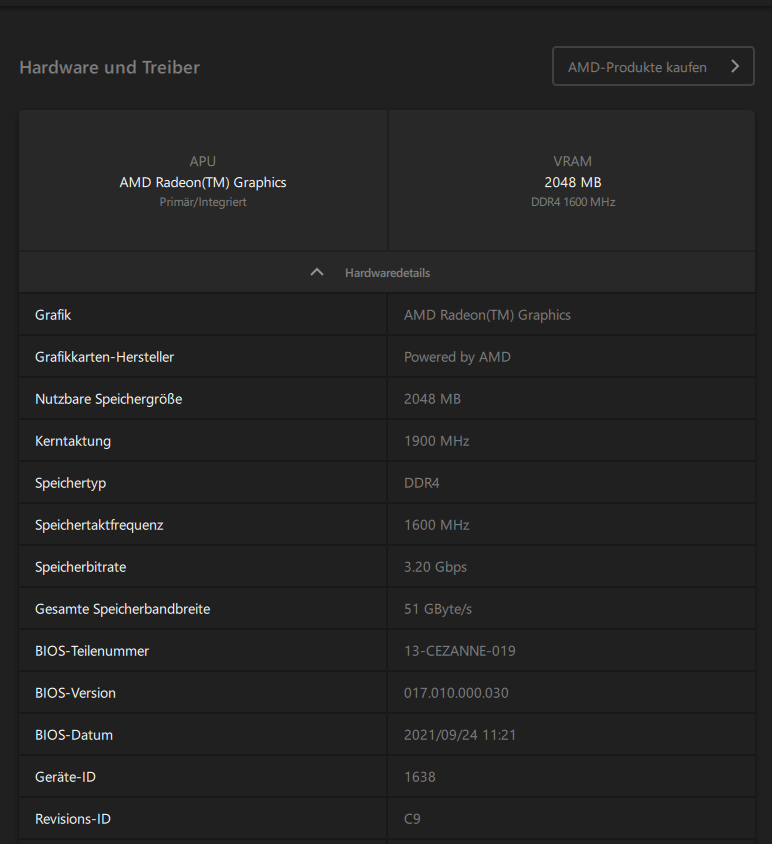Click the Hardware und Treiber heading
Screen dimensions: 772x844
(x=109, y=68)
